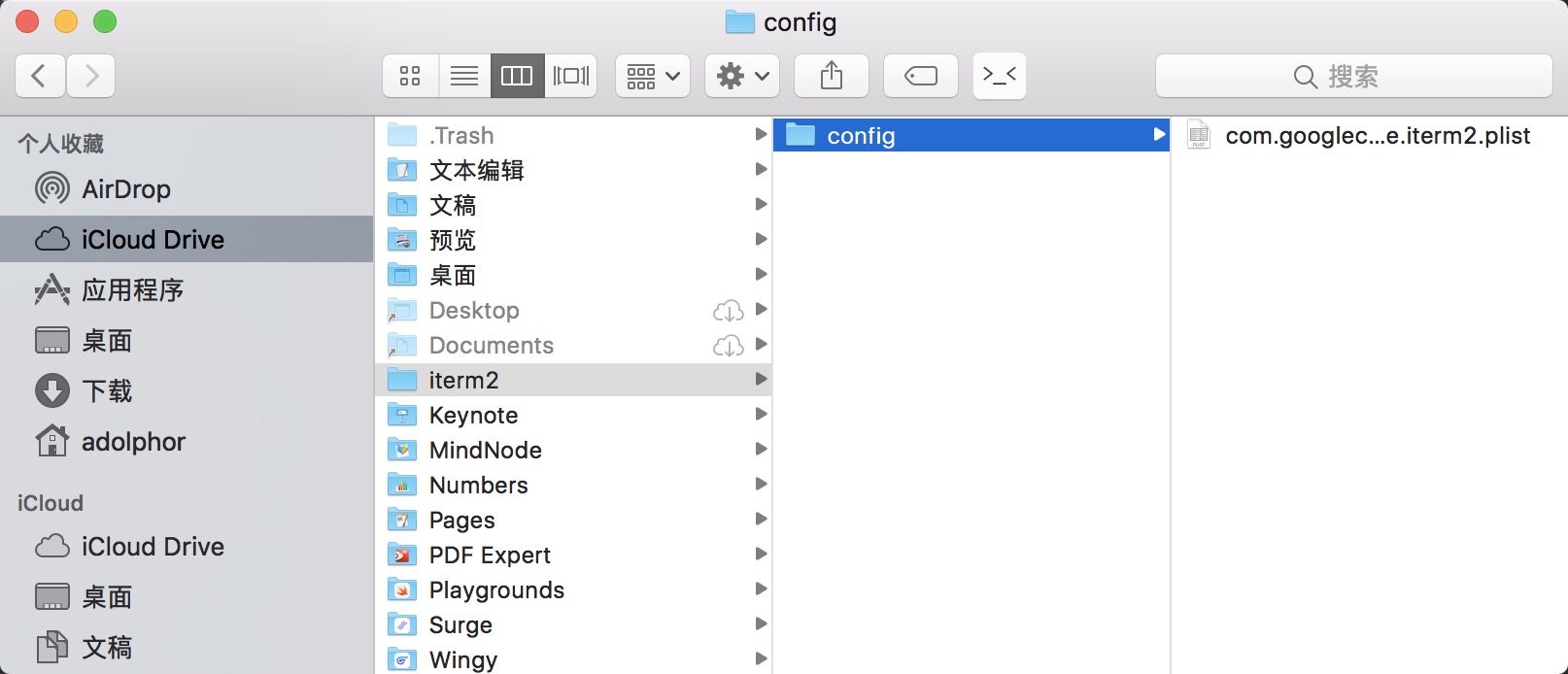Switch to Cover Flow view
The width and height of the screenshot is (1568, 674).
(571, 76)
